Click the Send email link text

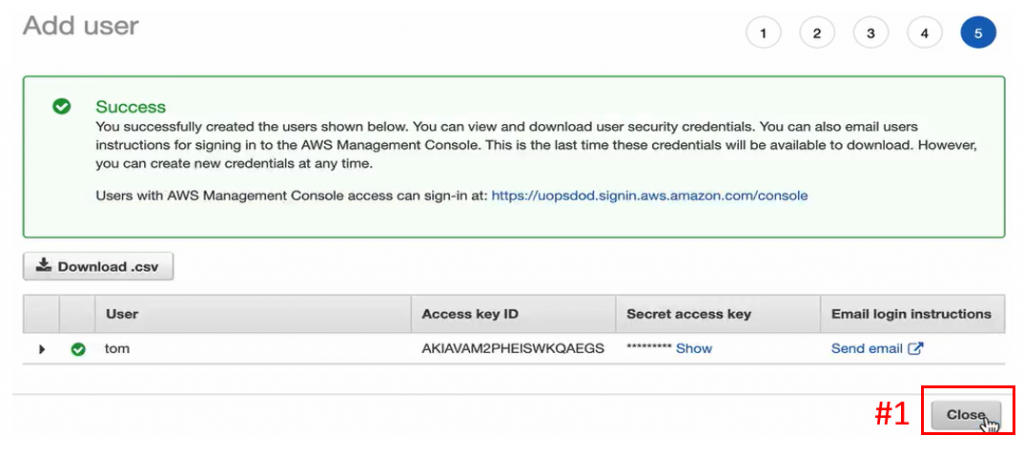(866, 349)
